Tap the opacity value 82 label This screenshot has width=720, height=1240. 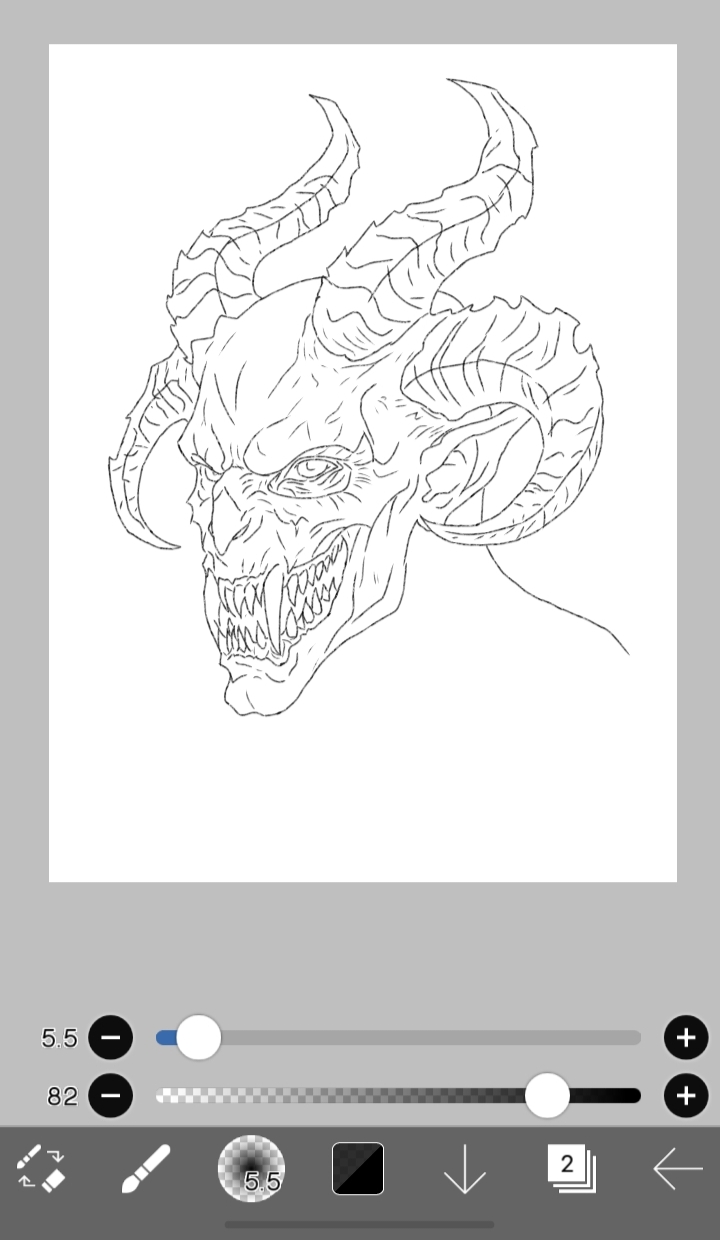62,1097
